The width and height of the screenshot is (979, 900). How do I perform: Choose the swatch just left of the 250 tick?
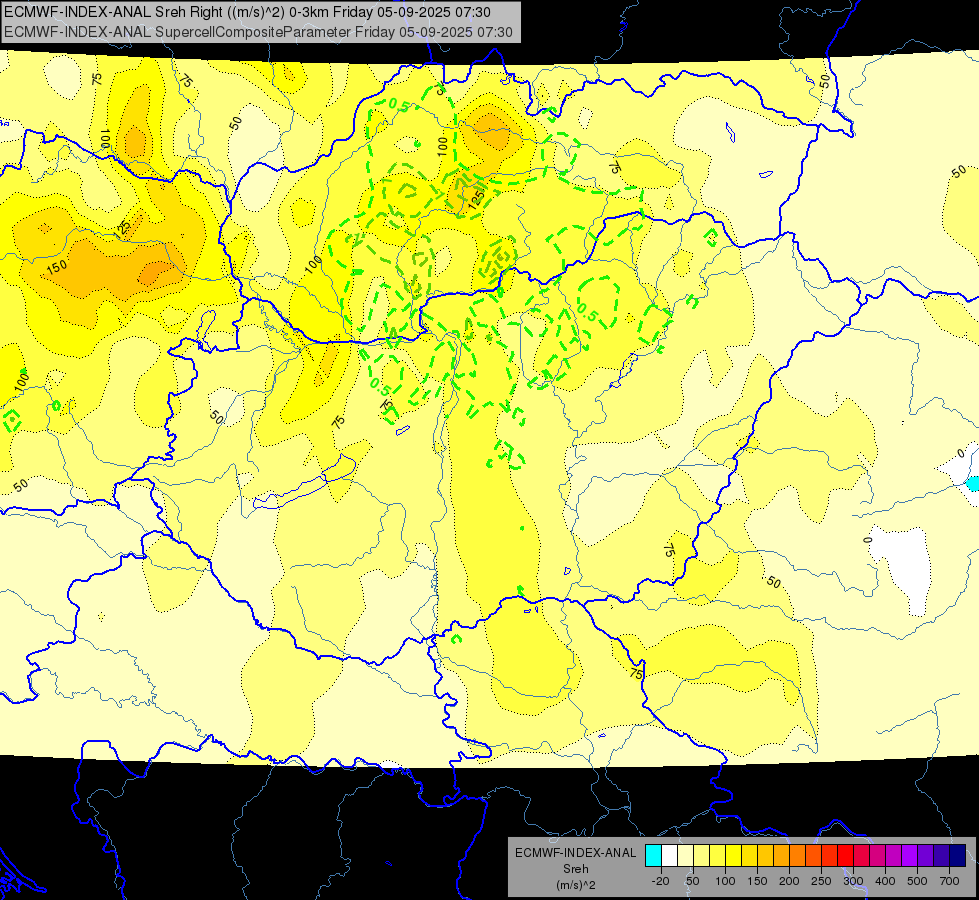pos(814,856)
